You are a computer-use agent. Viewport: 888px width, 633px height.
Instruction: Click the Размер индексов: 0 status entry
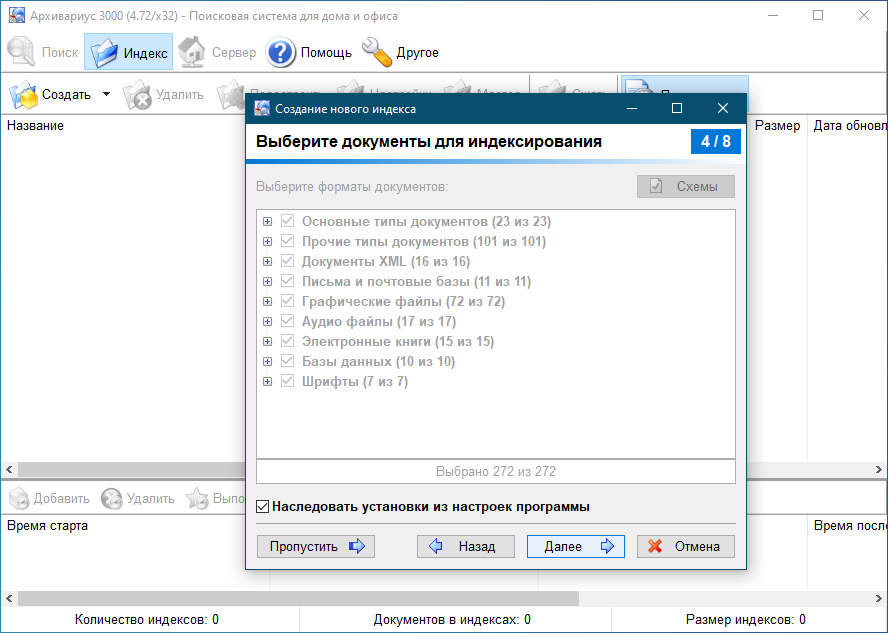[x=745, y=620]
